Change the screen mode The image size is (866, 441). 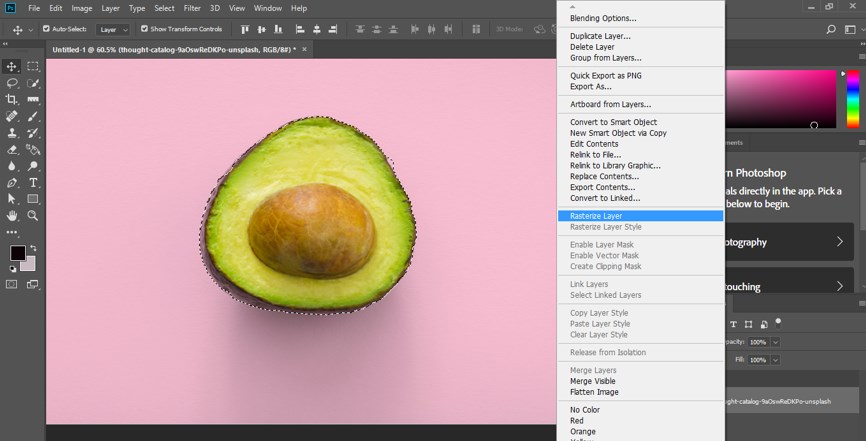[33, 284]
